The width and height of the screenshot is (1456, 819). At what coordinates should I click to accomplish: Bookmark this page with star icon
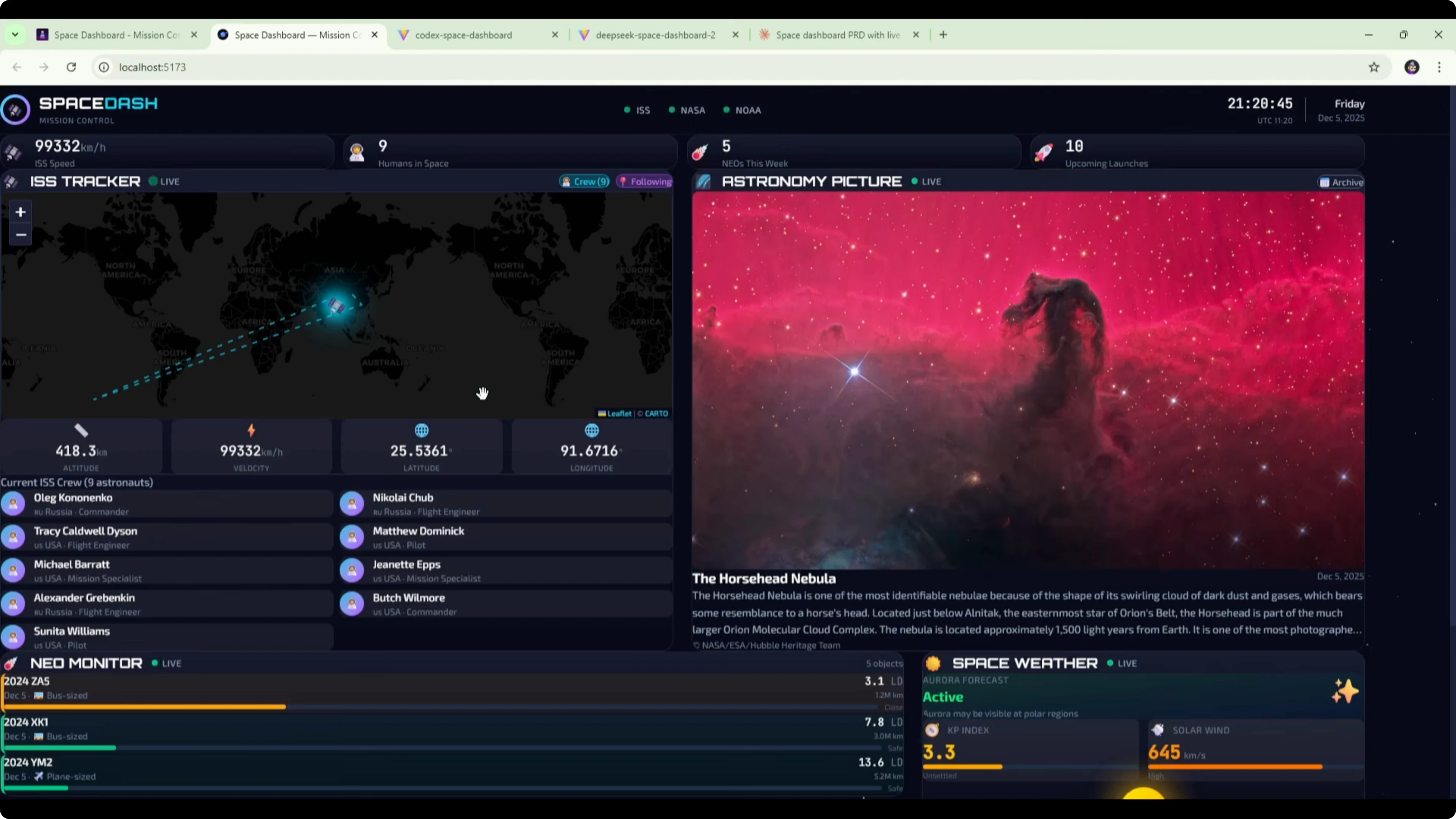click(x=1374, y=67)
